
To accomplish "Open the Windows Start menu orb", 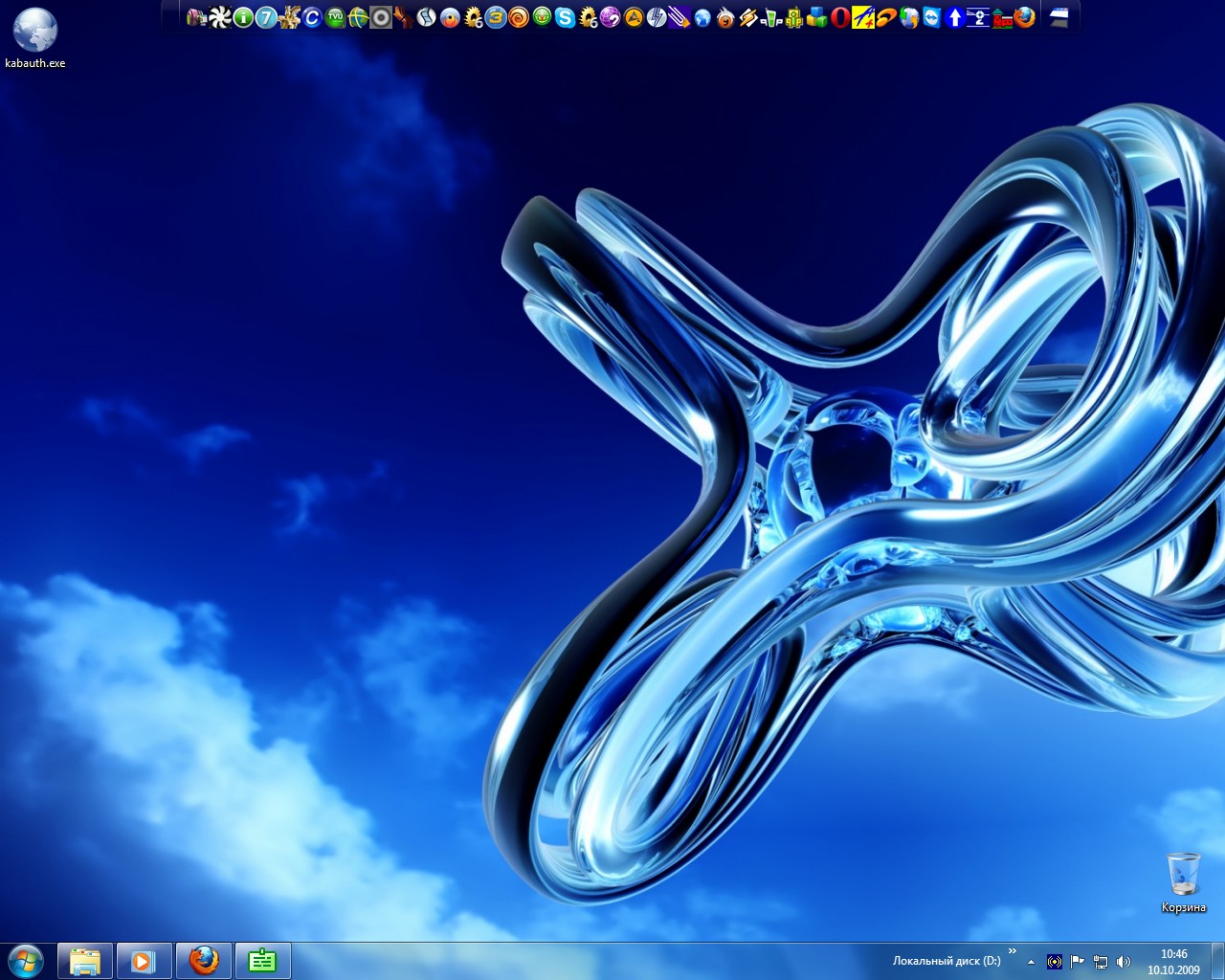I will [26, 961].
